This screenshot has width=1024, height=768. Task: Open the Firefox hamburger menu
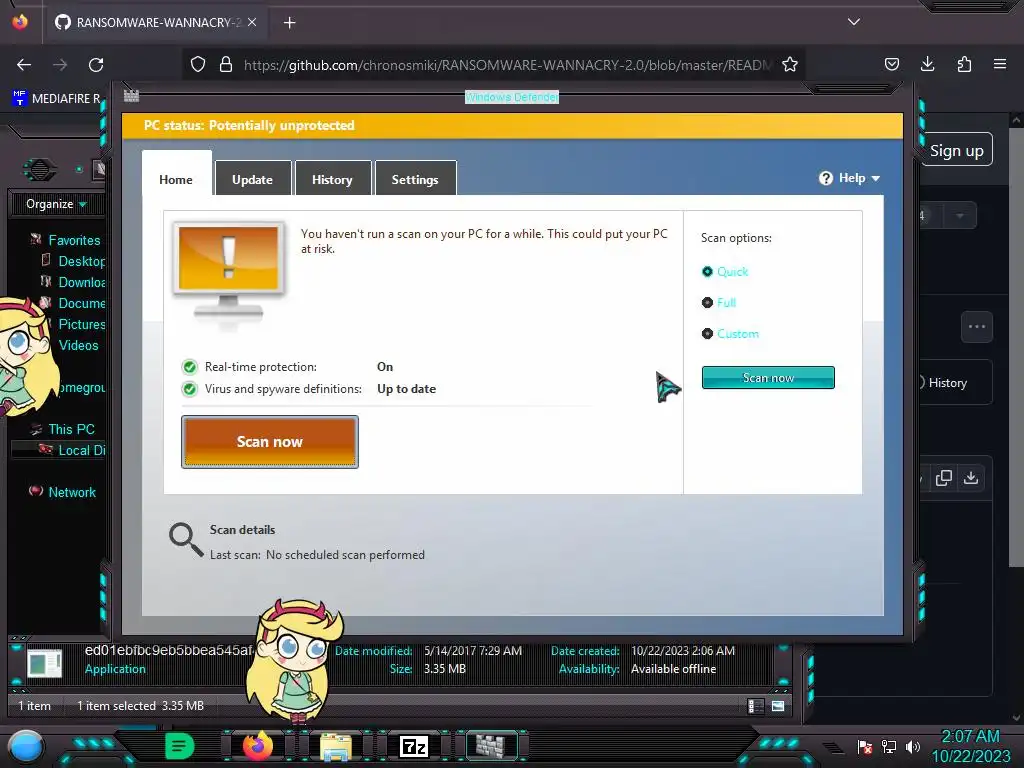1000,65
